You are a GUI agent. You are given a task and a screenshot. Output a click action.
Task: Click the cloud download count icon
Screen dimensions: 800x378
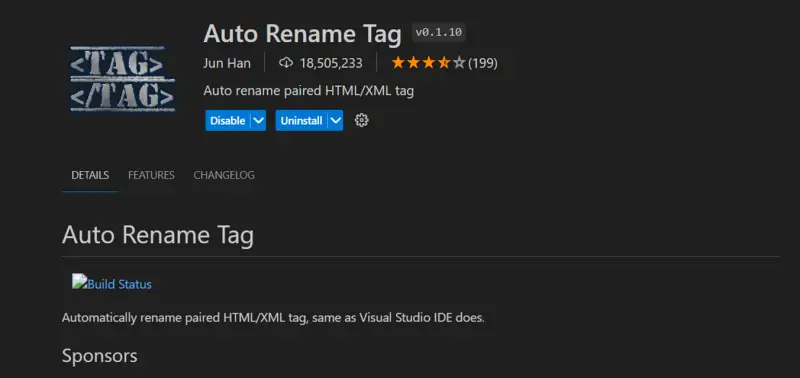pos(286,63)
